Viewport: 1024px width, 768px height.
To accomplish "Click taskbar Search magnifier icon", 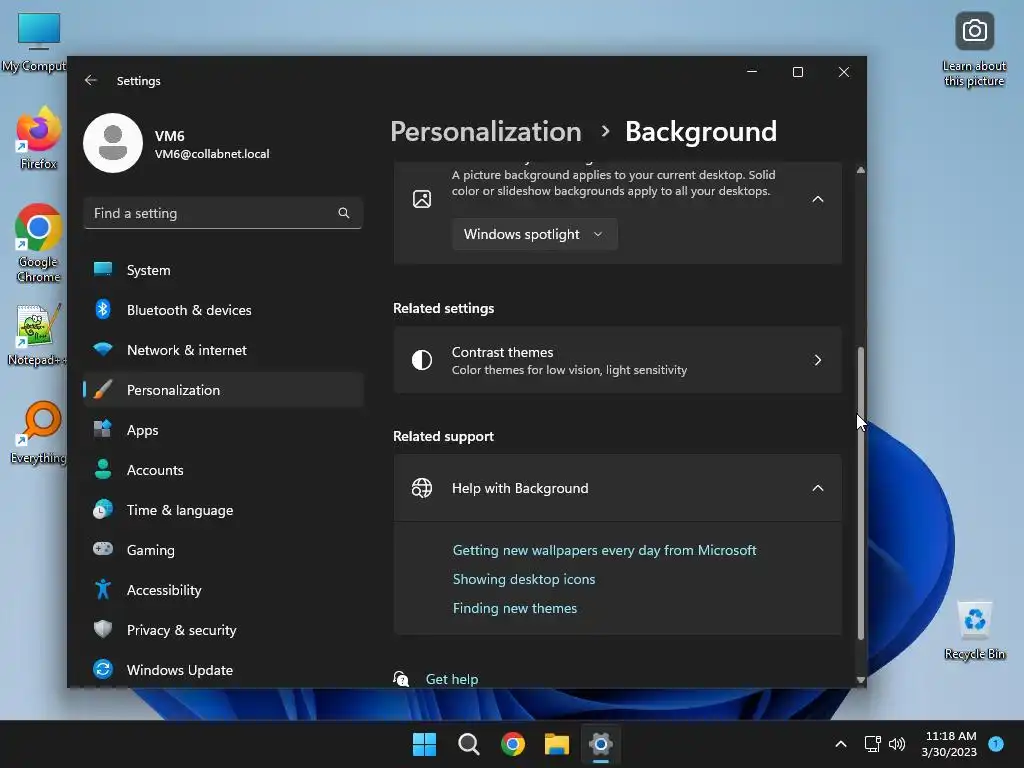I will coord(468,744).
